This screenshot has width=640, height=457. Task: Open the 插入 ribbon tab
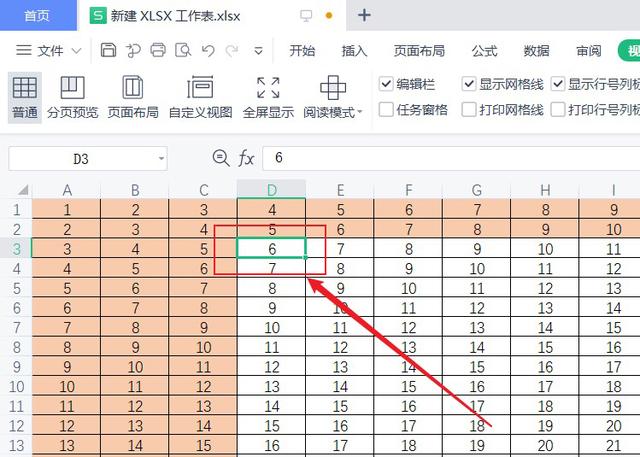[x=354, y=51]
